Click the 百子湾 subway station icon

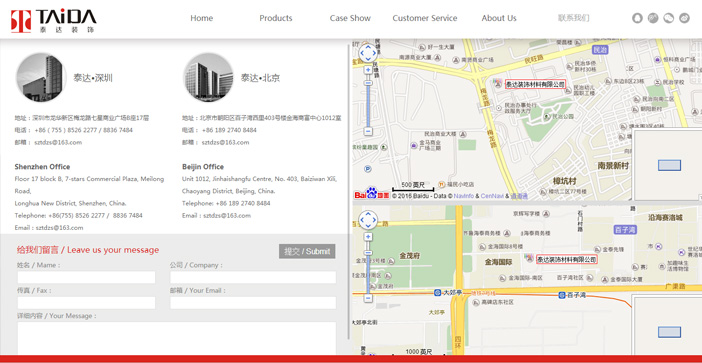point(562,295)
